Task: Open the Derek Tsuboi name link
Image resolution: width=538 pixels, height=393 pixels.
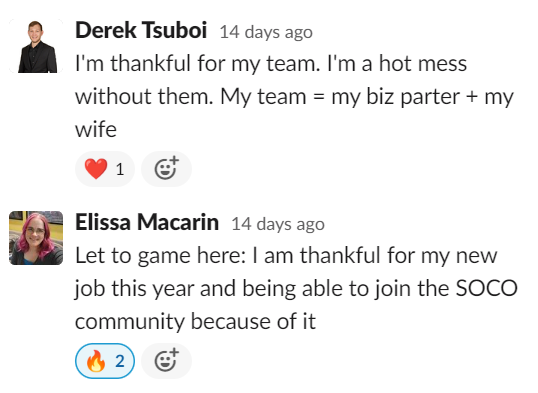Action: [141, 30]
